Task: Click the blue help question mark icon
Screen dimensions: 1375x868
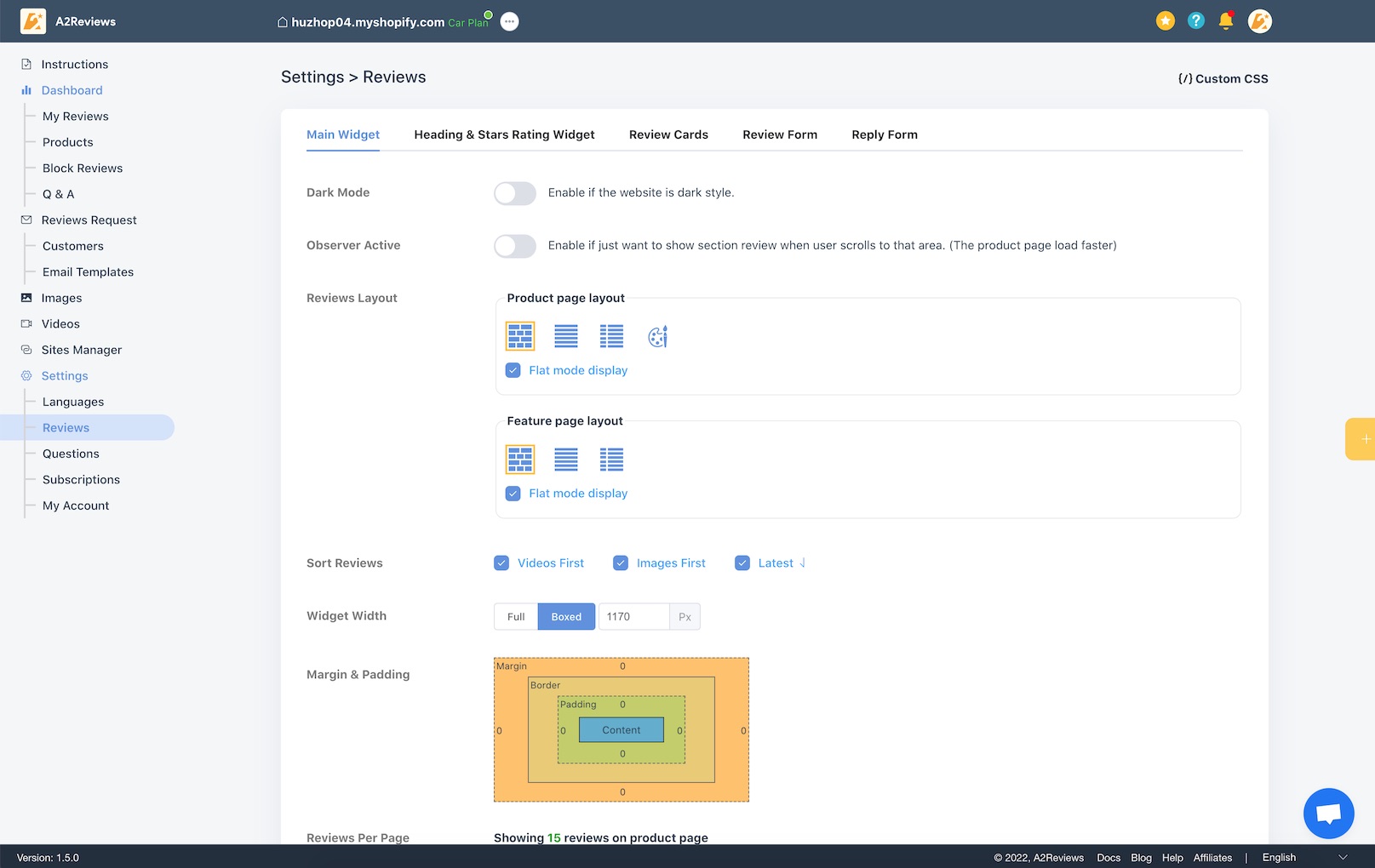Action: (x=1196, y=21)
